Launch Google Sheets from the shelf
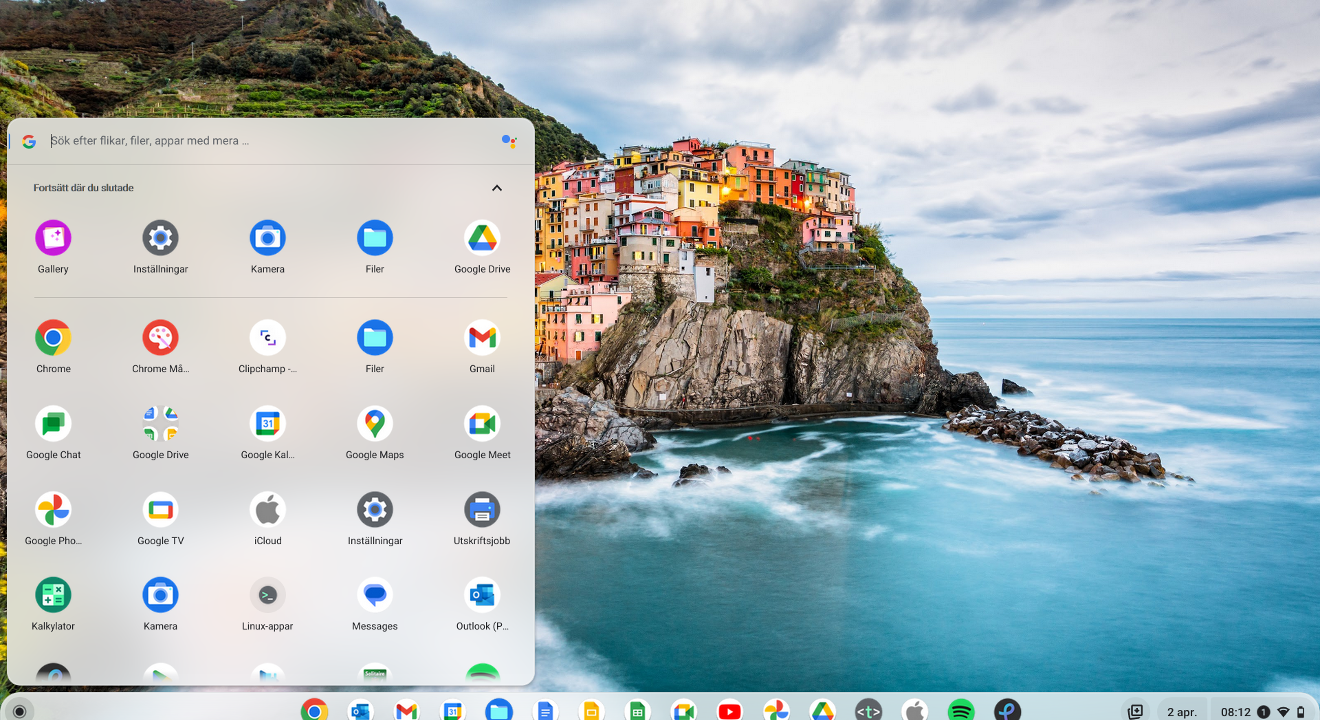The image size is (1320, 720). (637, 711)
